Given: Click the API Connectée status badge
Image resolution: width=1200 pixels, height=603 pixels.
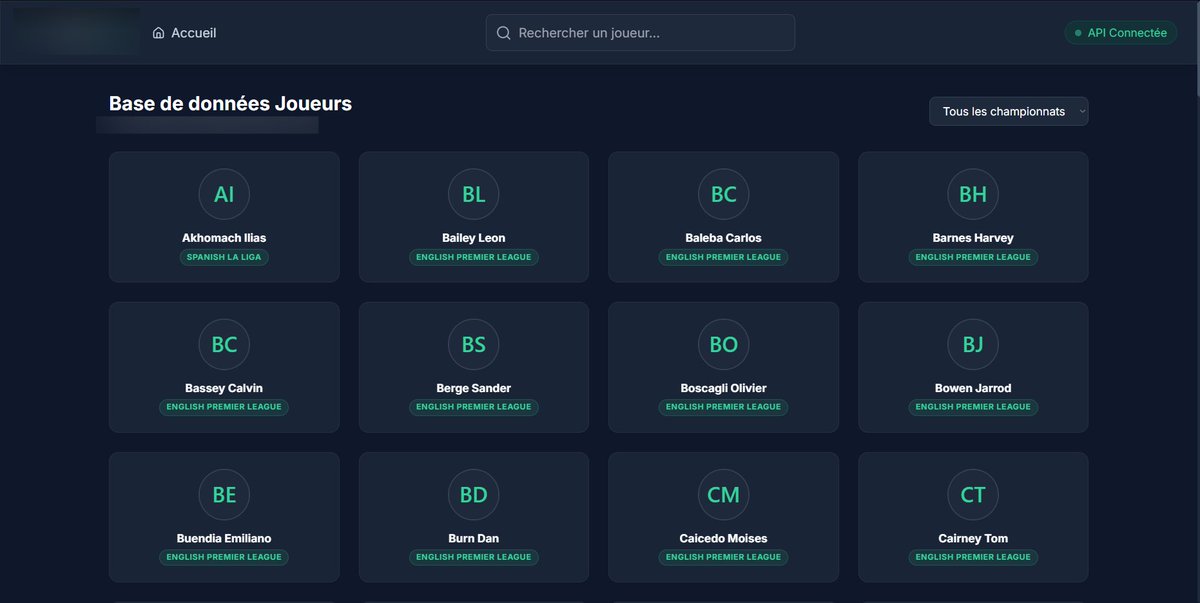Looking at the screenshot, I should click(1120, 33).
